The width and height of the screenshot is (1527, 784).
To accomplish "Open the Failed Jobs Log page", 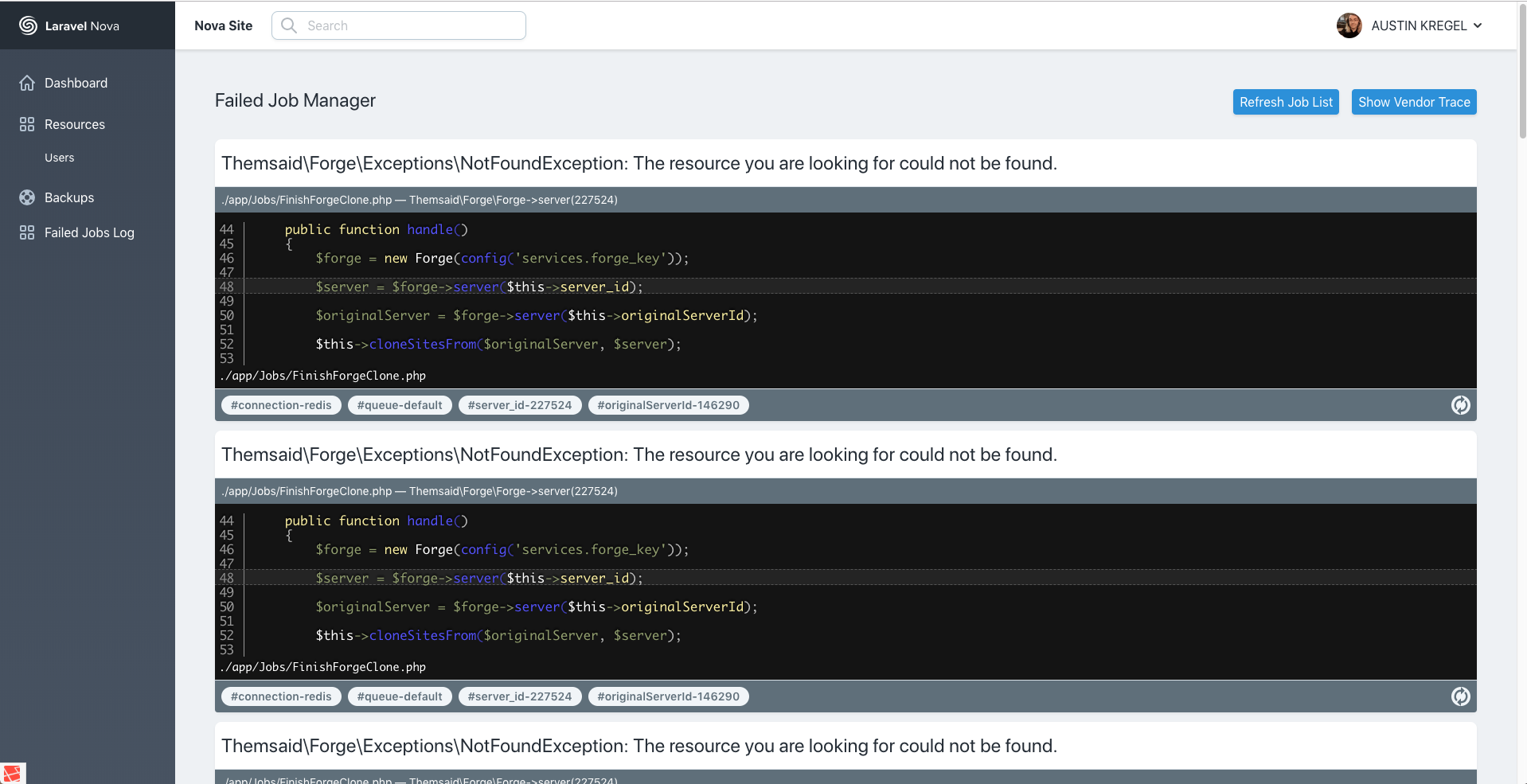I will click(89, 232).
